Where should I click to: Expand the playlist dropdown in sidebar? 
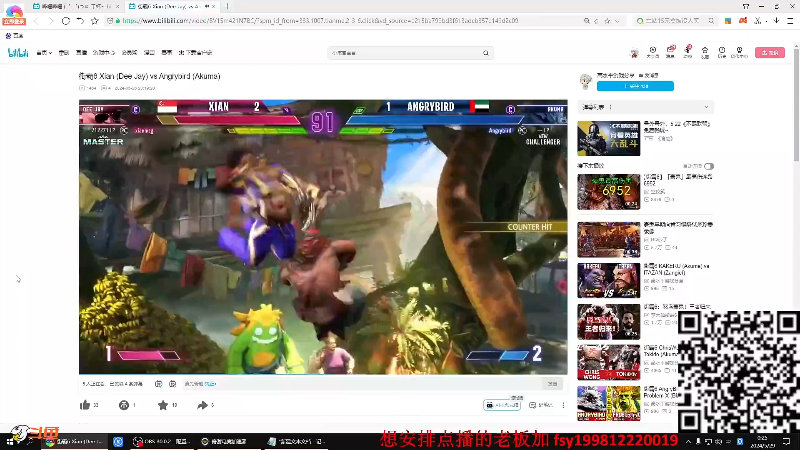[x=706, y=107]
